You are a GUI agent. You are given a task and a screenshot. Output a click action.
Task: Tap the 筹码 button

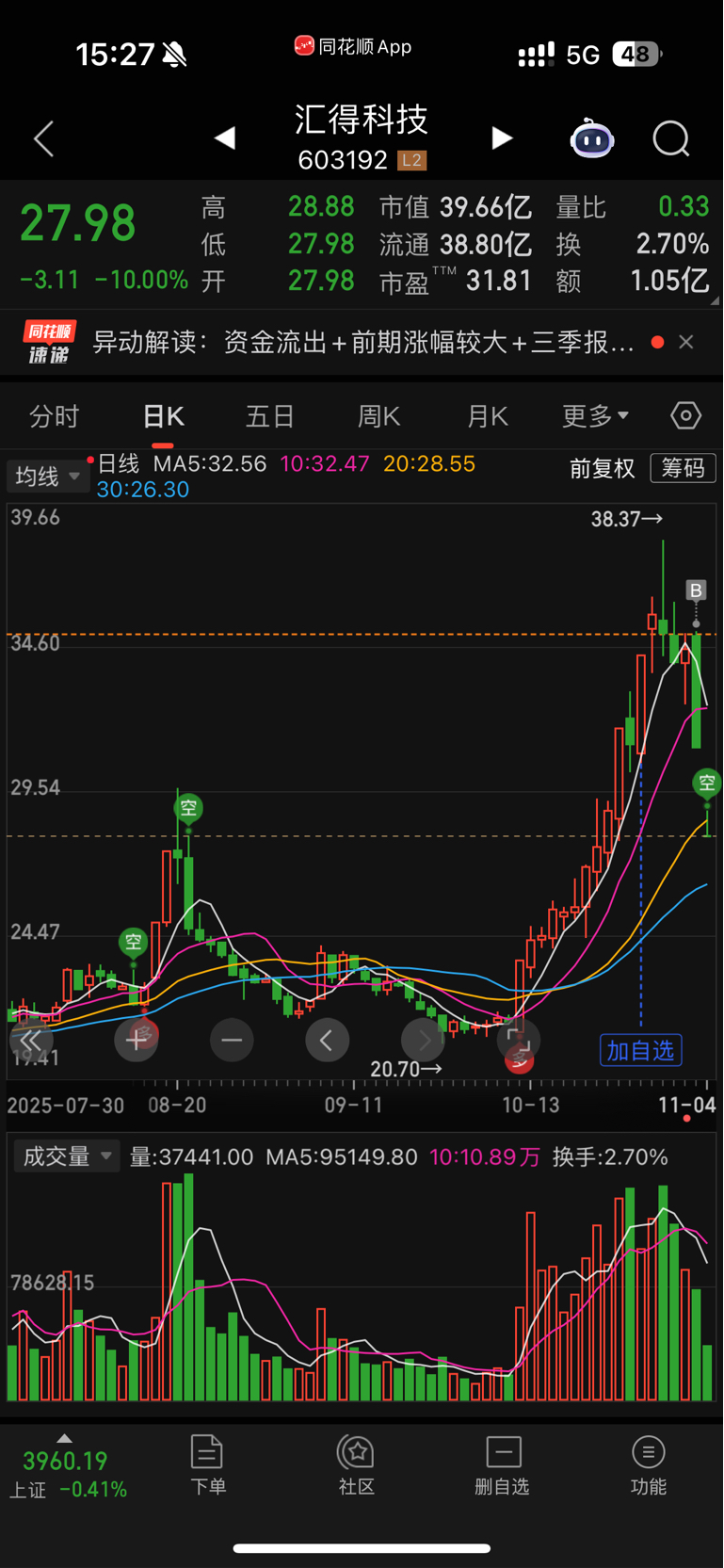[683, 468]
